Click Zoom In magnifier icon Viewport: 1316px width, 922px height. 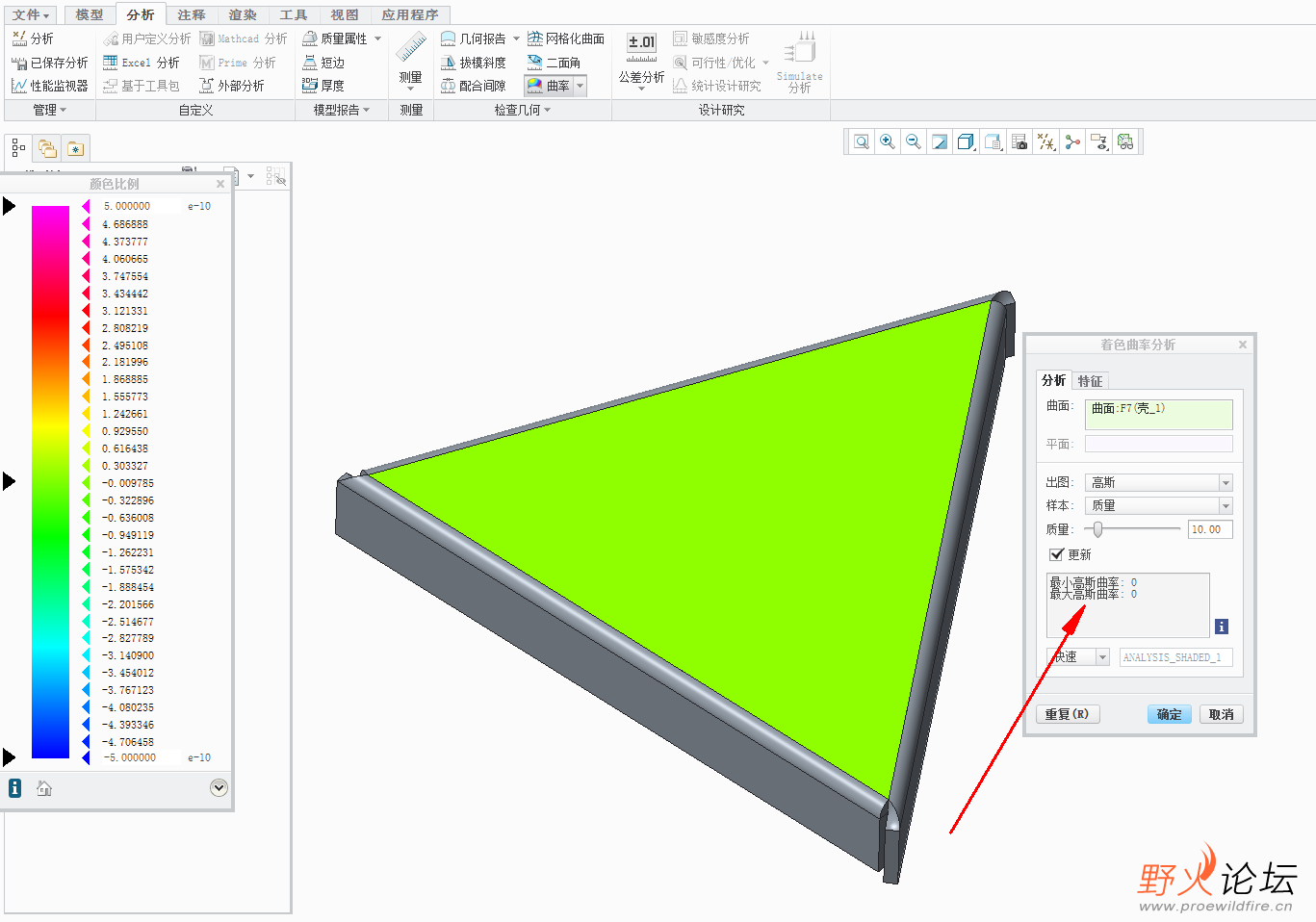point(888,142)
